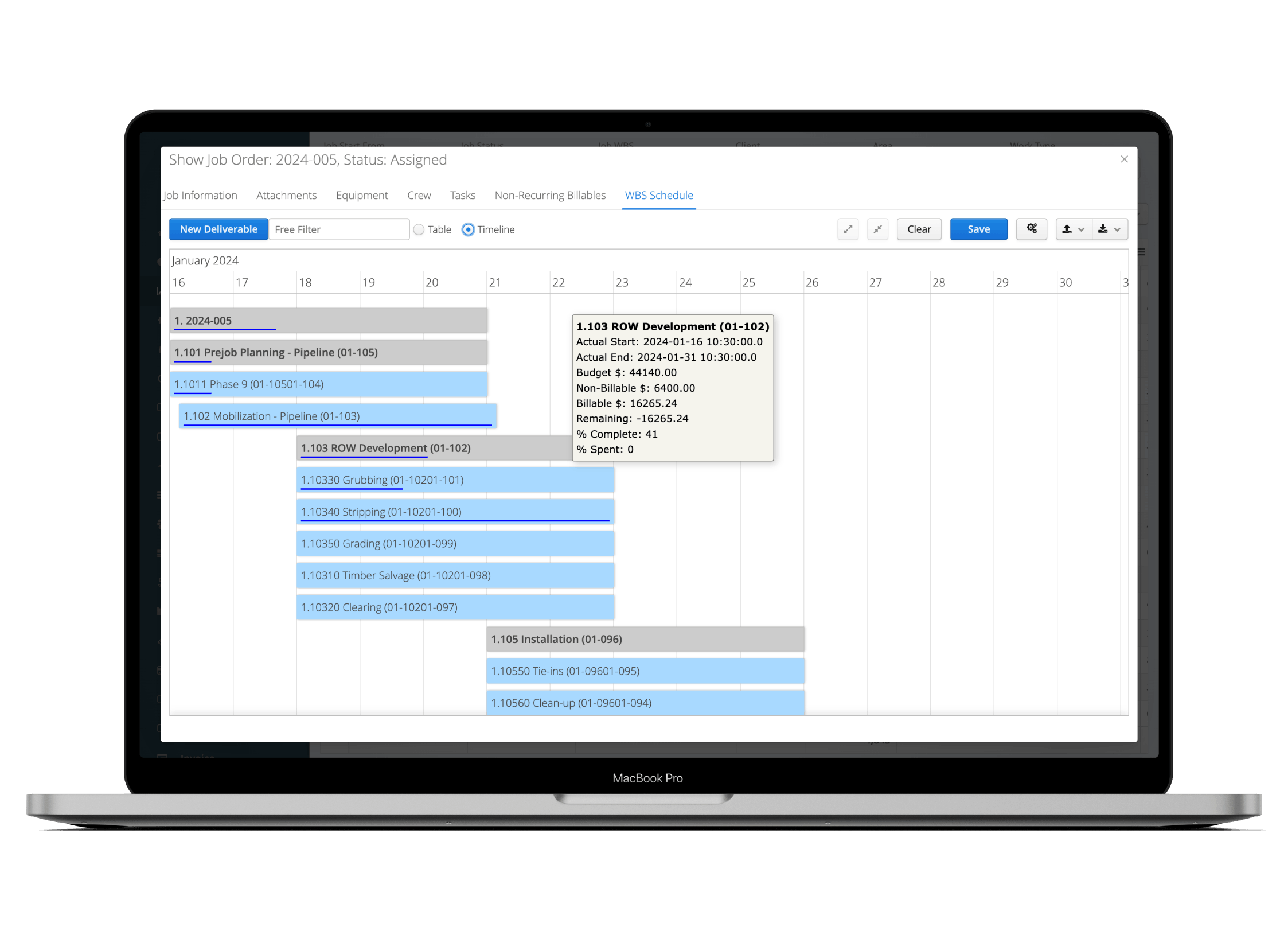Click into the Free Filter field
The height and width of the screenshot is (943, 1288).
[x=338, y=229]
